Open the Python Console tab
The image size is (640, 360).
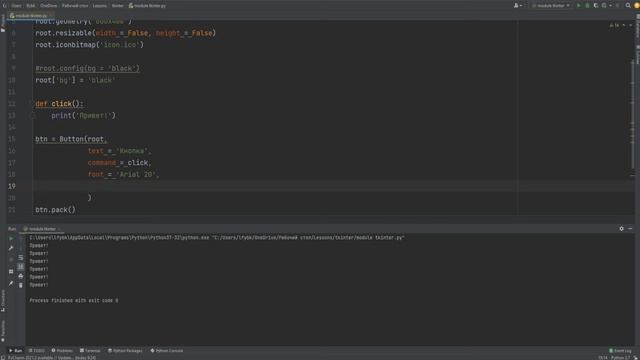pos(167,351)
